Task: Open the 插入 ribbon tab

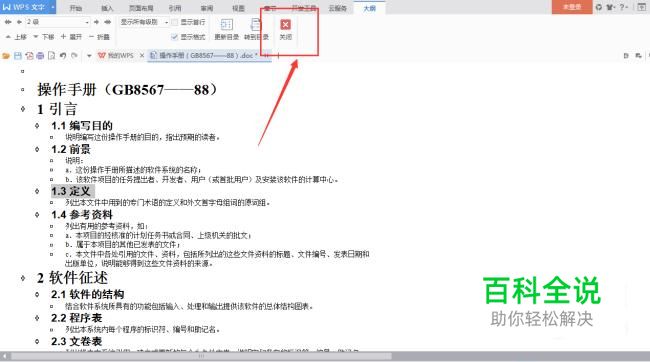Action: coord(107,8)
